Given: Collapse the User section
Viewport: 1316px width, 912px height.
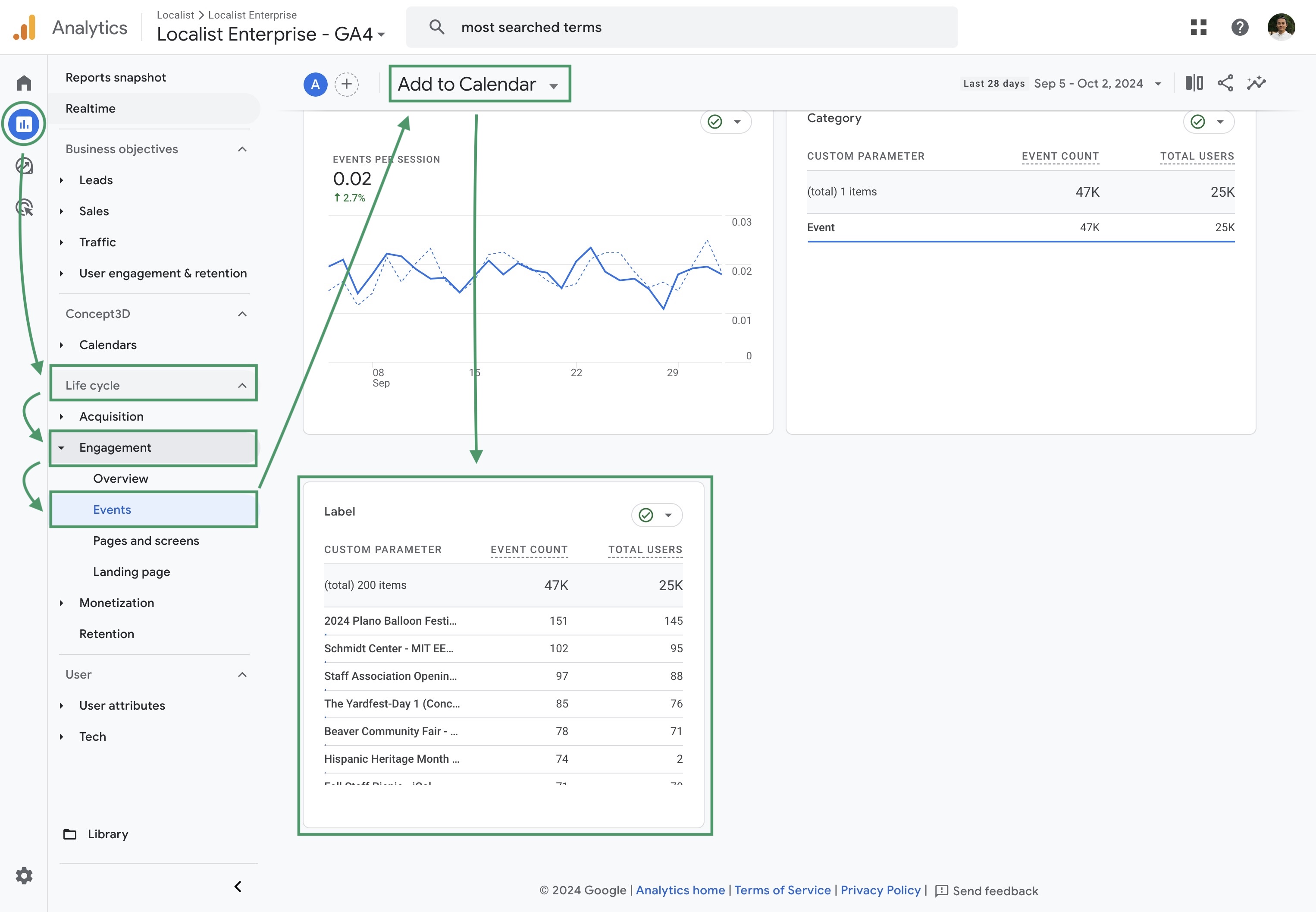Looking at the screenshot, I should pos(242,674).
